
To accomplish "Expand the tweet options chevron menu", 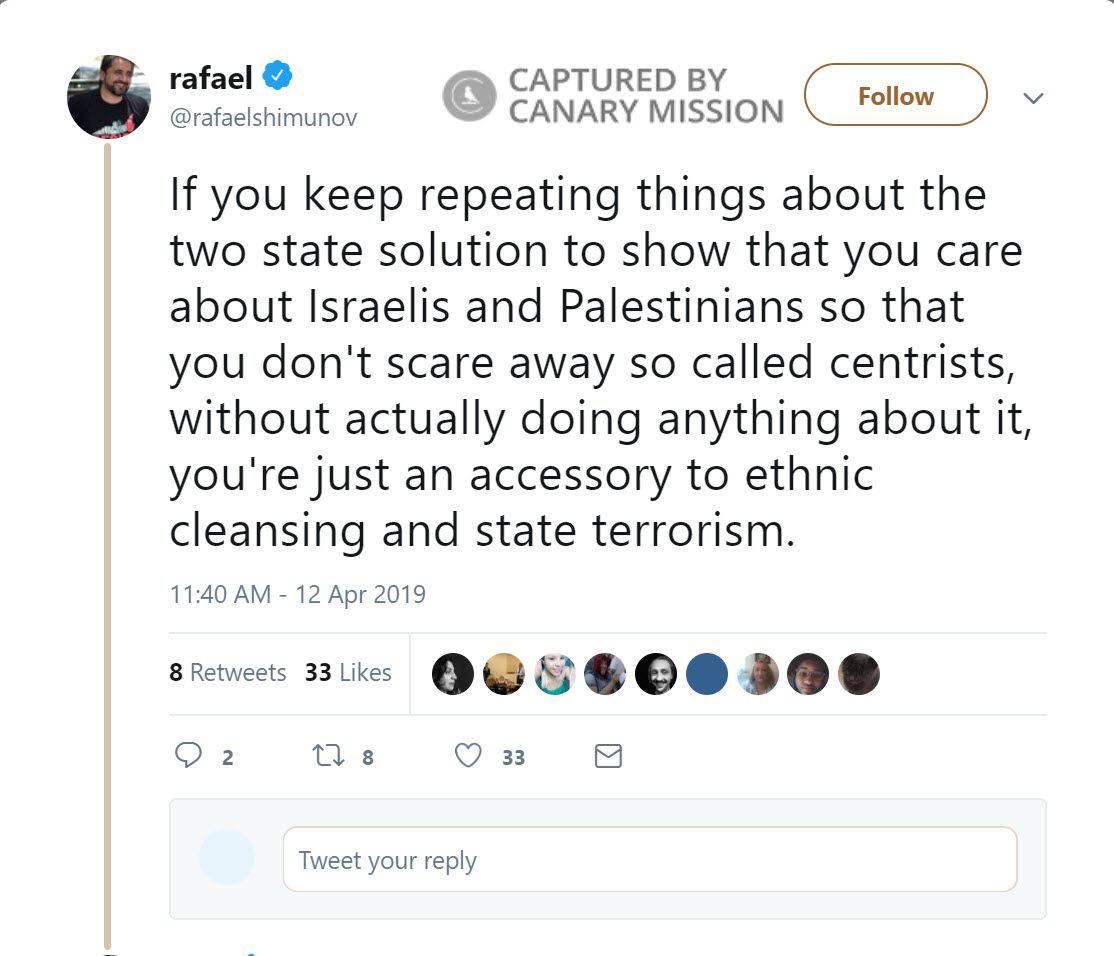I will (x=1034, y=98).
